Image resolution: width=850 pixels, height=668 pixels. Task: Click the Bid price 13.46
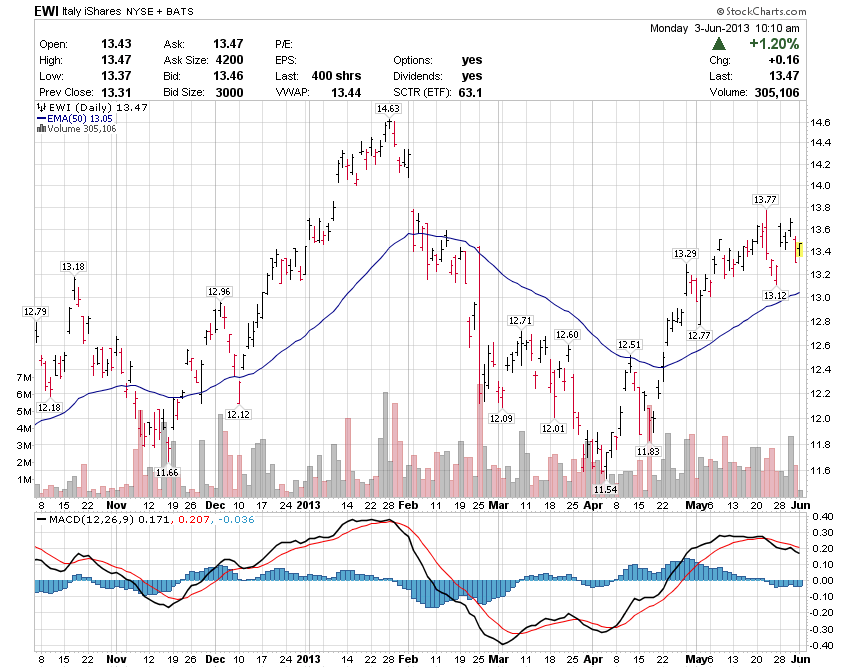coord(228,76)
